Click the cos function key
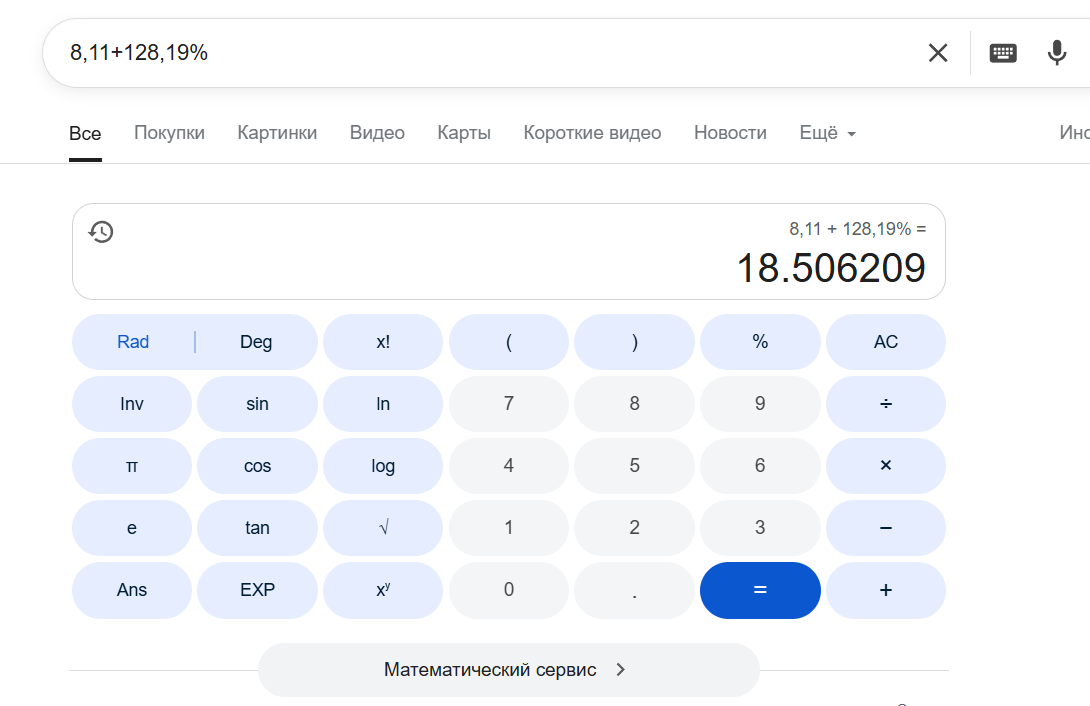1090x706 pixels. (257, 466)
